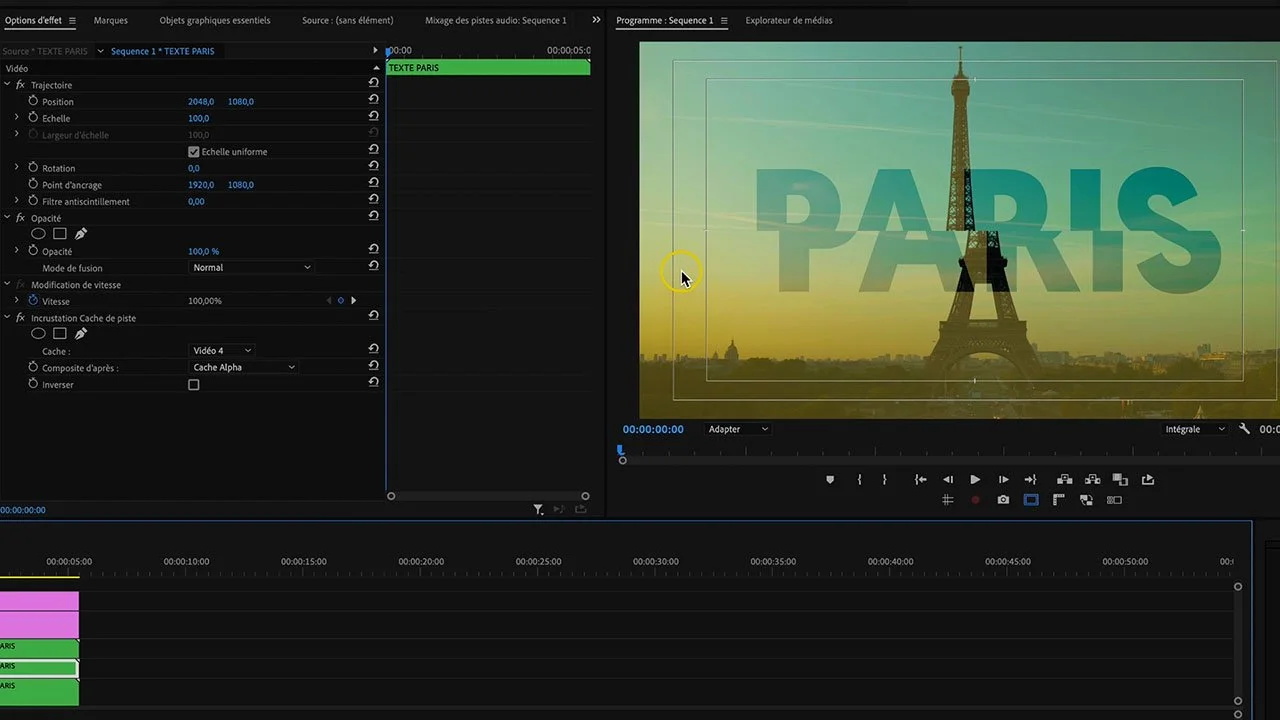Select rectangle mask tool under first Opacité
Viewport: 1280px width, 720px height.
(x=60, y=234)
